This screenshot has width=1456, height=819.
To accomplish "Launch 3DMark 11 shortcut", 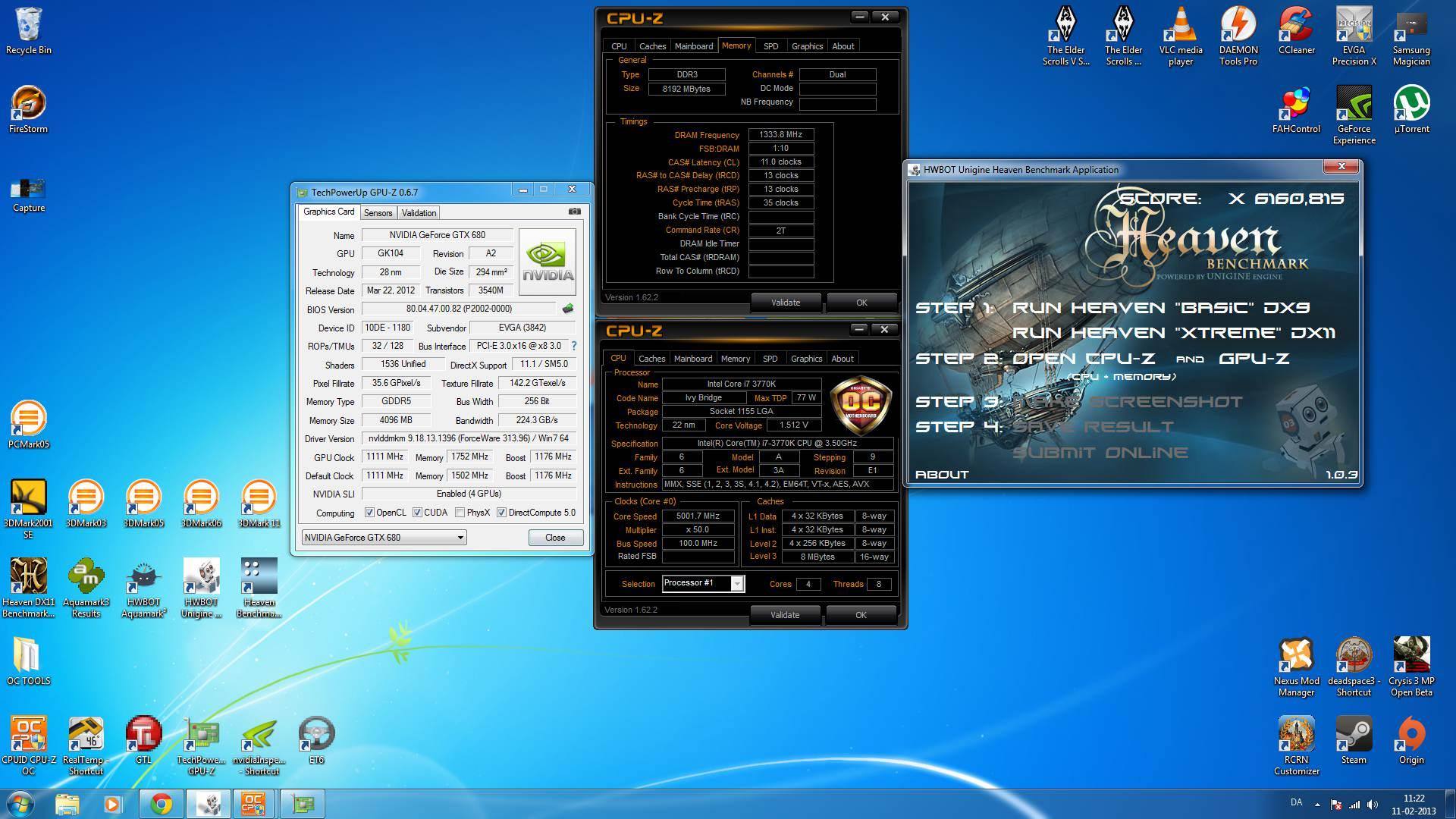I will coord(259,504).
